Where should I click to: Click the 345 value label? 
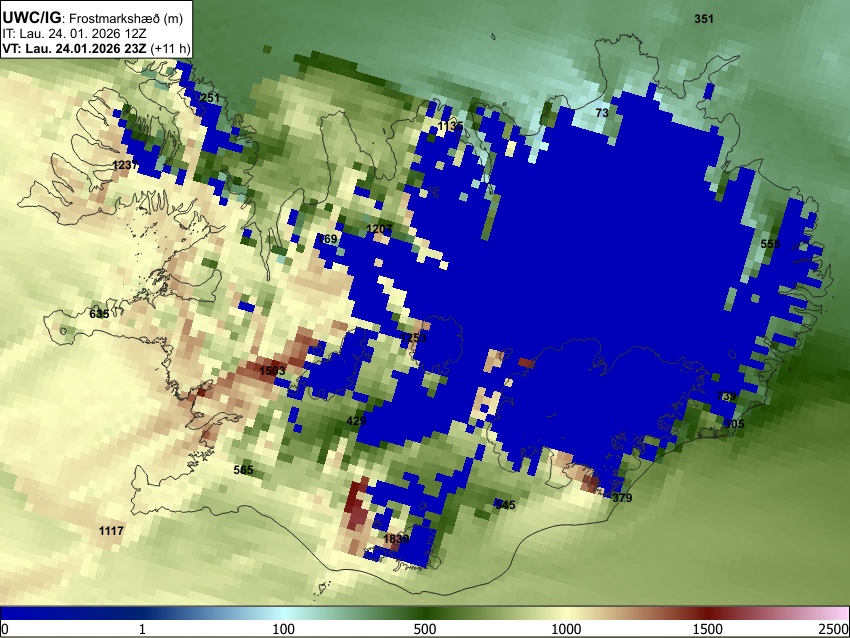505,505
